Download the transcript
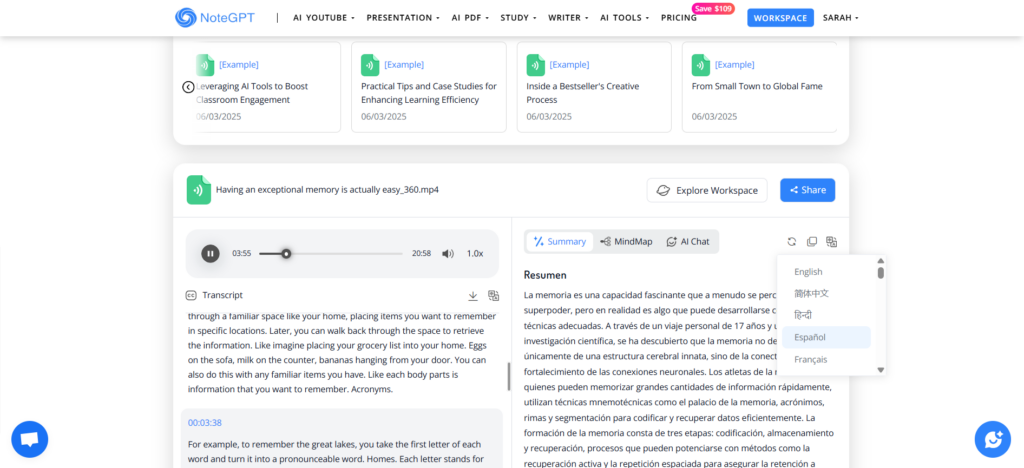 tap(473, 296)
